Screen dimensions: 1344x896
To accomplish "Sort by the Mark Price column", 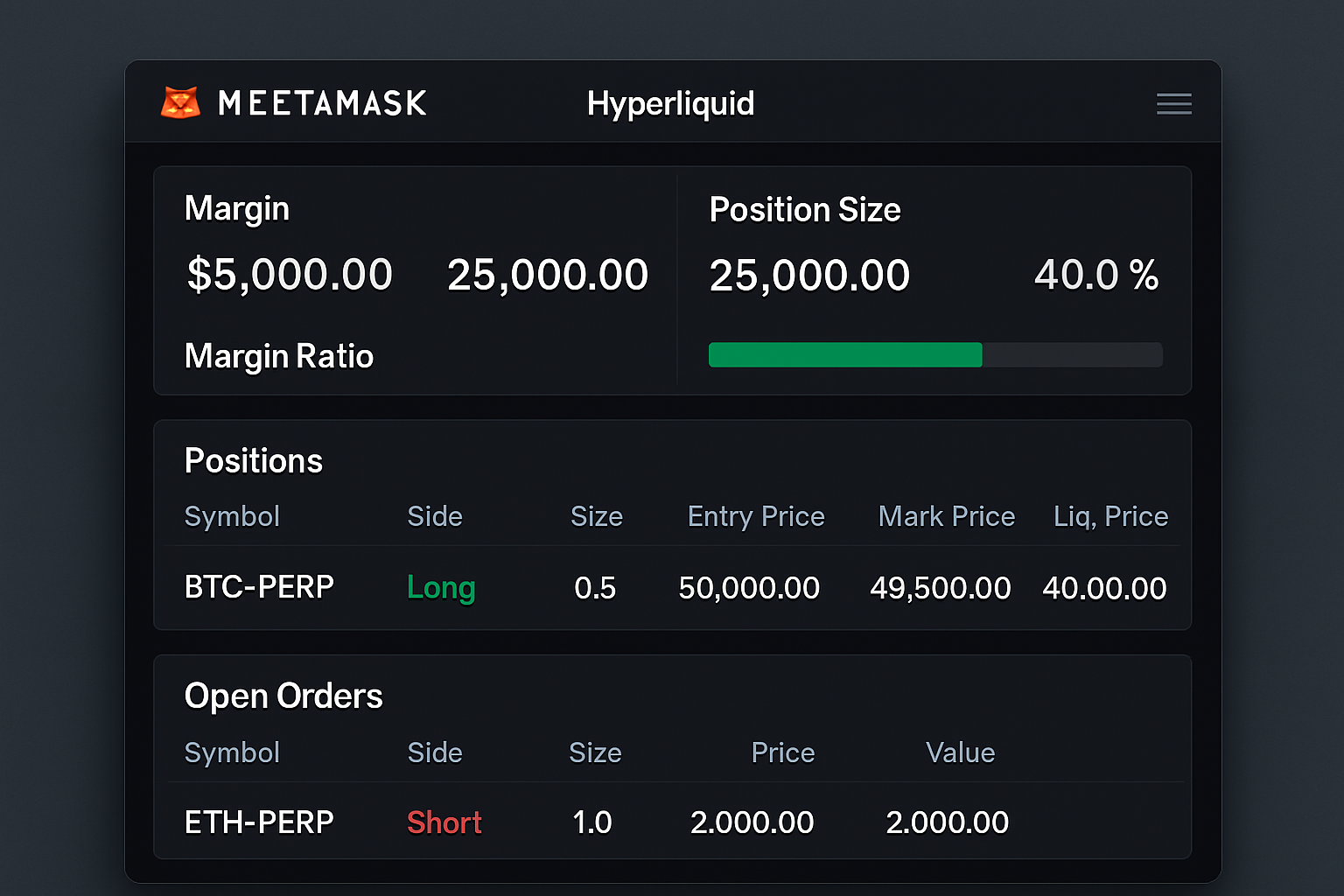I will point(946,516).
